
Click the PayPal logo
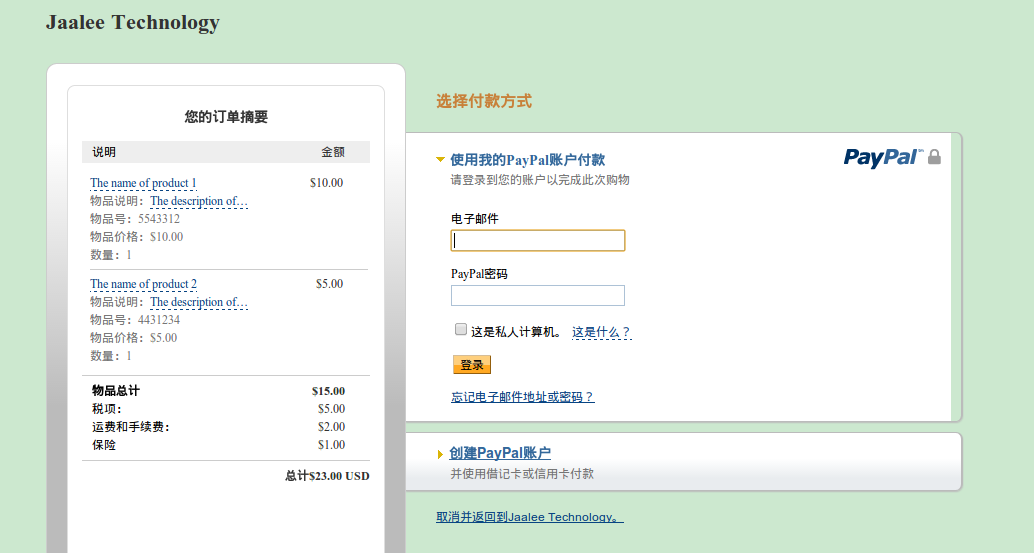[x=883, y=158]
